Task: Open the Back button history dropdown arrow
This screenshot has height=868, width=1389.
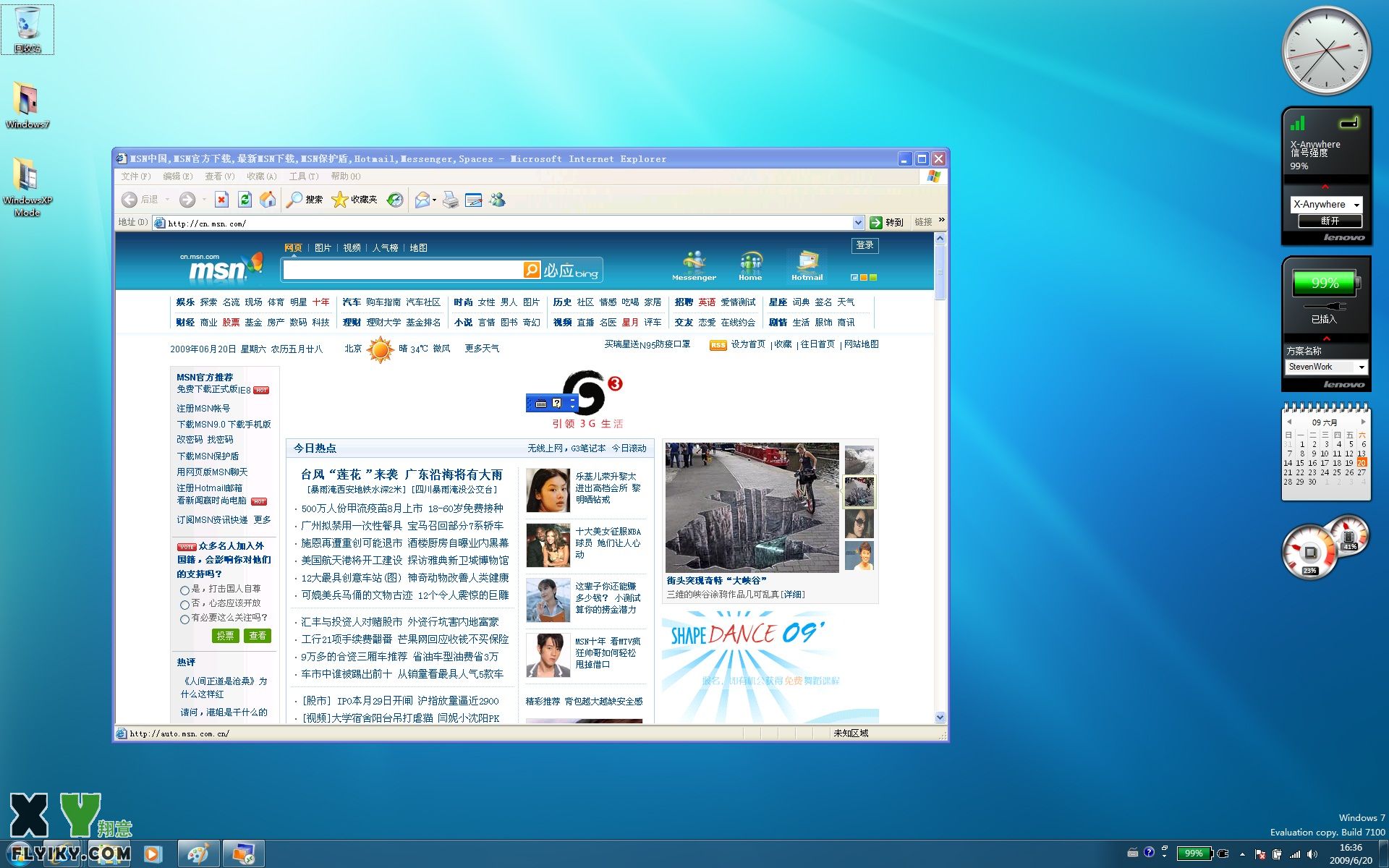Action: point(167,200)
